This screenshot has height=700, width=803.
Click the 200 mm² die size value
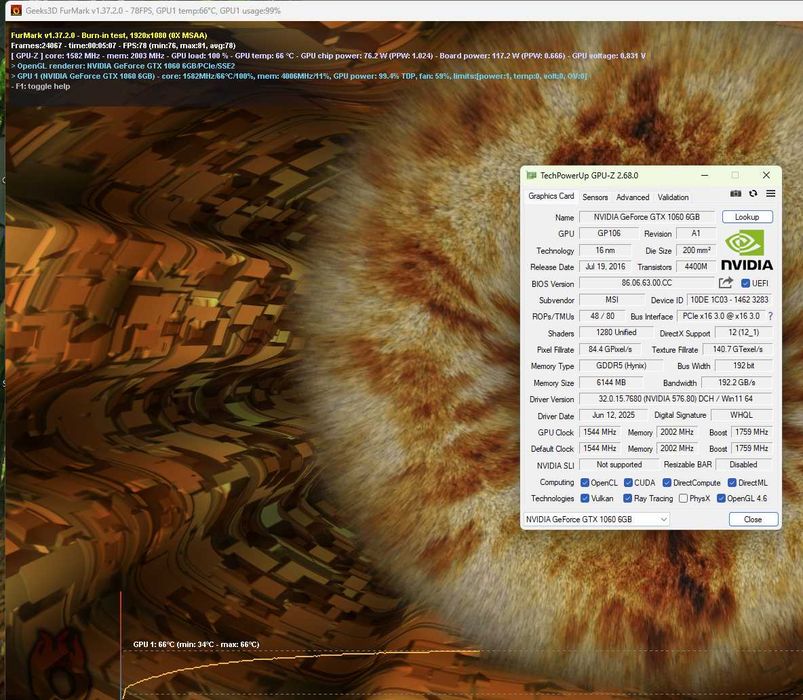(696, 250)
